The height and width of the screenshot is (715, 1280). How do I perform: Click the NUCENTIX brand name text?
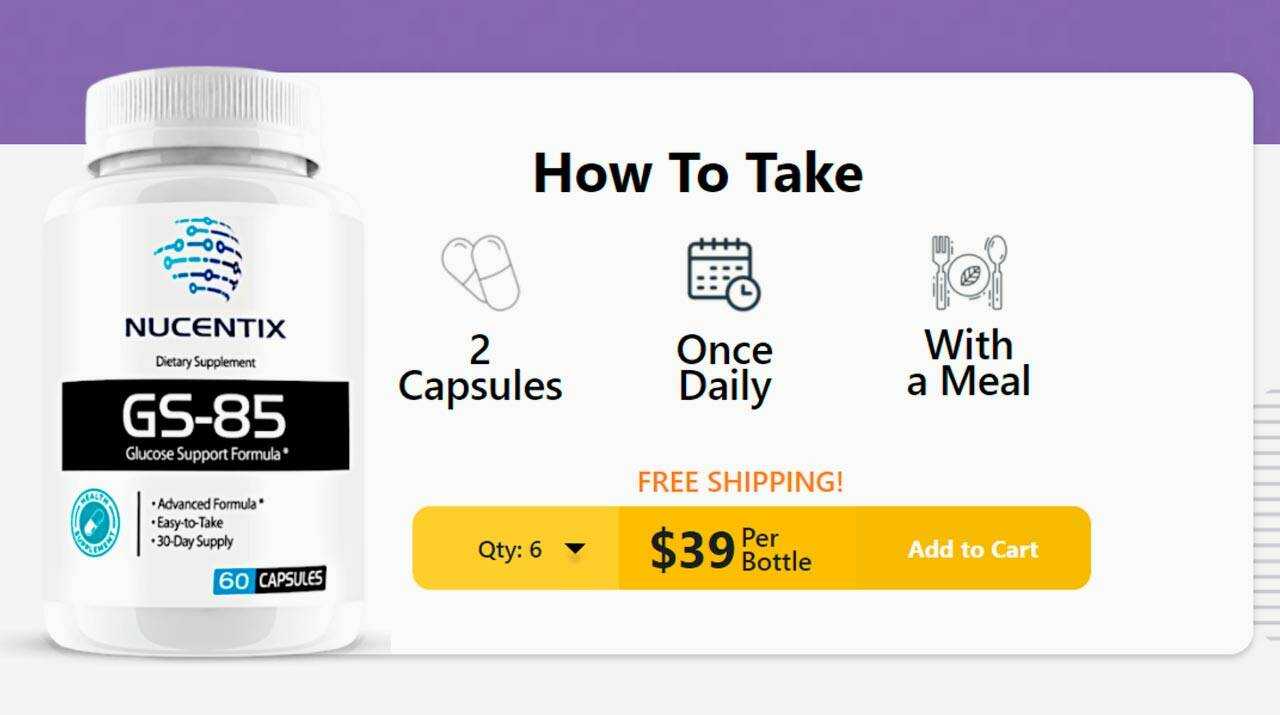[205, 328]
